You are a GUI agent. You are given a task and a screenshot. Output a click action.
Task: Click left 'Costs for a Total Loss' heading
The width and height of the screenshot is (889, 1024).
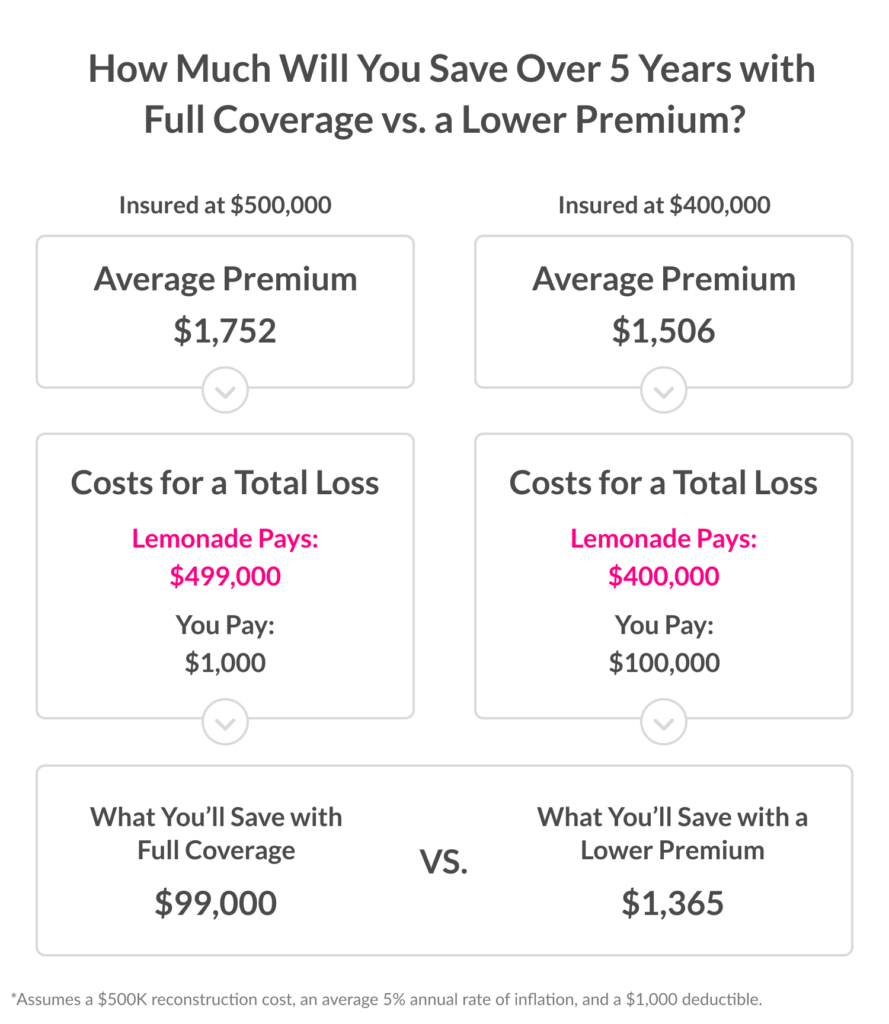pos(225,483)
